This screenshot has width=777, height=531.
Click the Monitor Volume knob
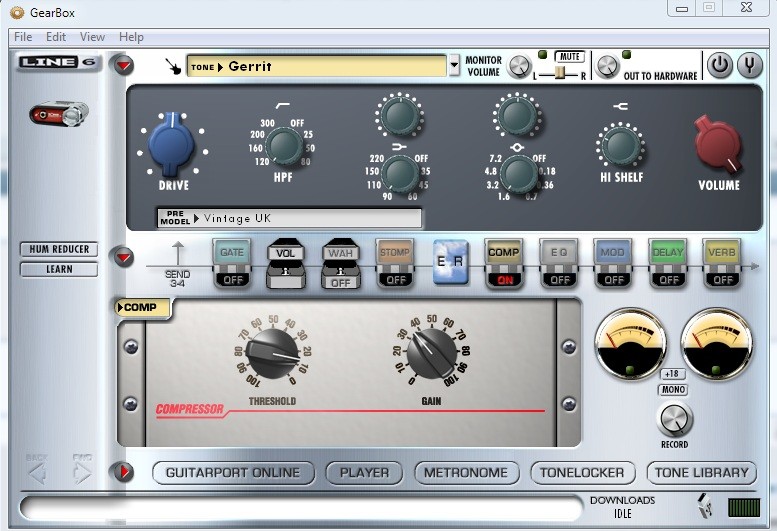pos(519,66)
